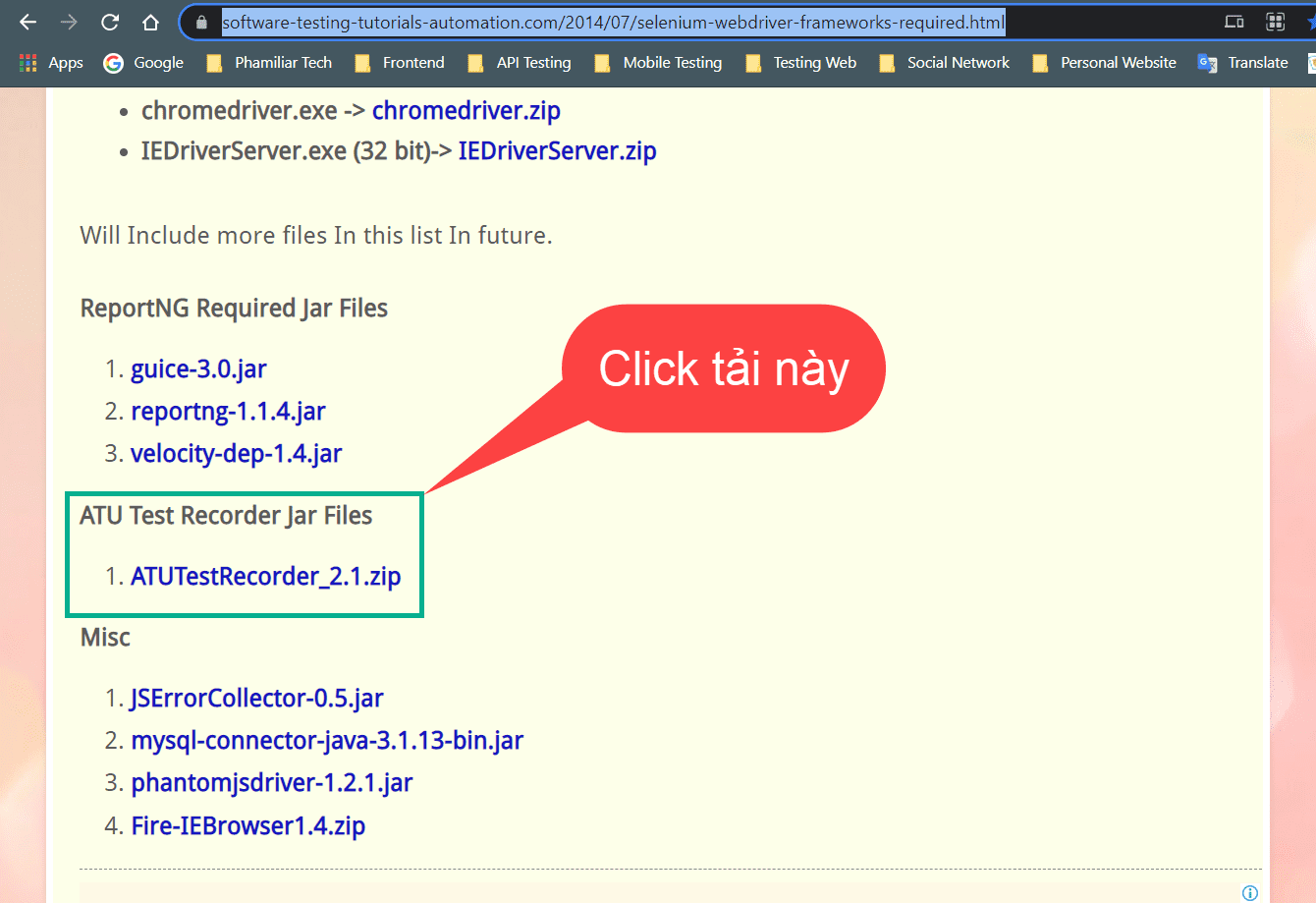The image size is (1316, 903).
Task: Click the cast/device icon in address bar
Action: (x=1234, y=22)
